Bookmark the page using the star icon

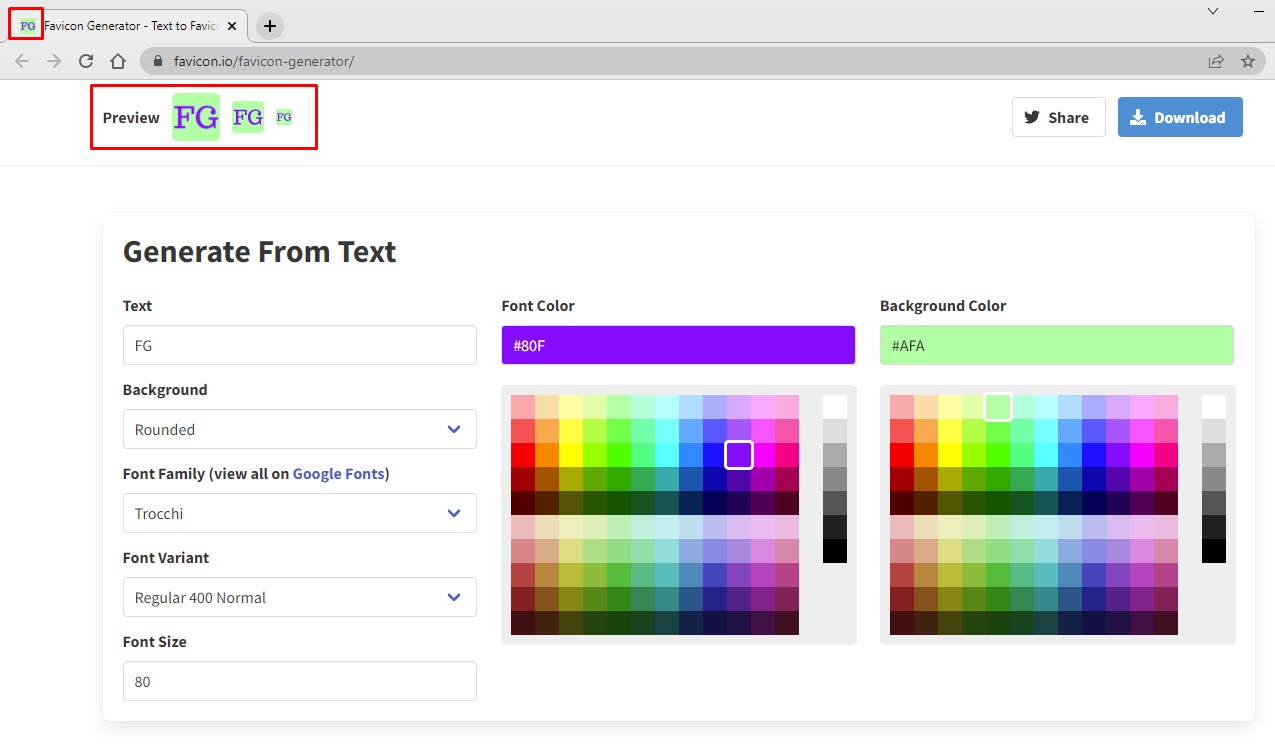point(1247,60)
